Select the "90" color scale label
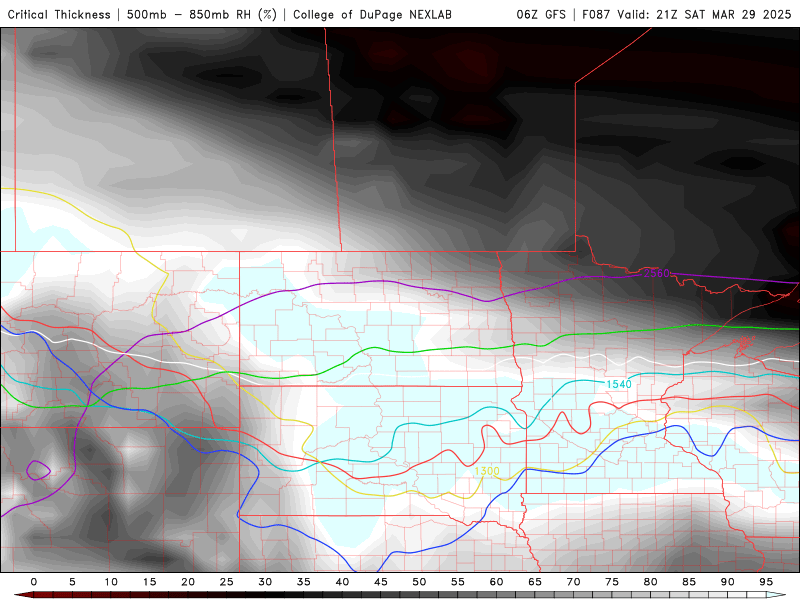The width and height of the screenshot is (800, 600). tap(728, 582)
